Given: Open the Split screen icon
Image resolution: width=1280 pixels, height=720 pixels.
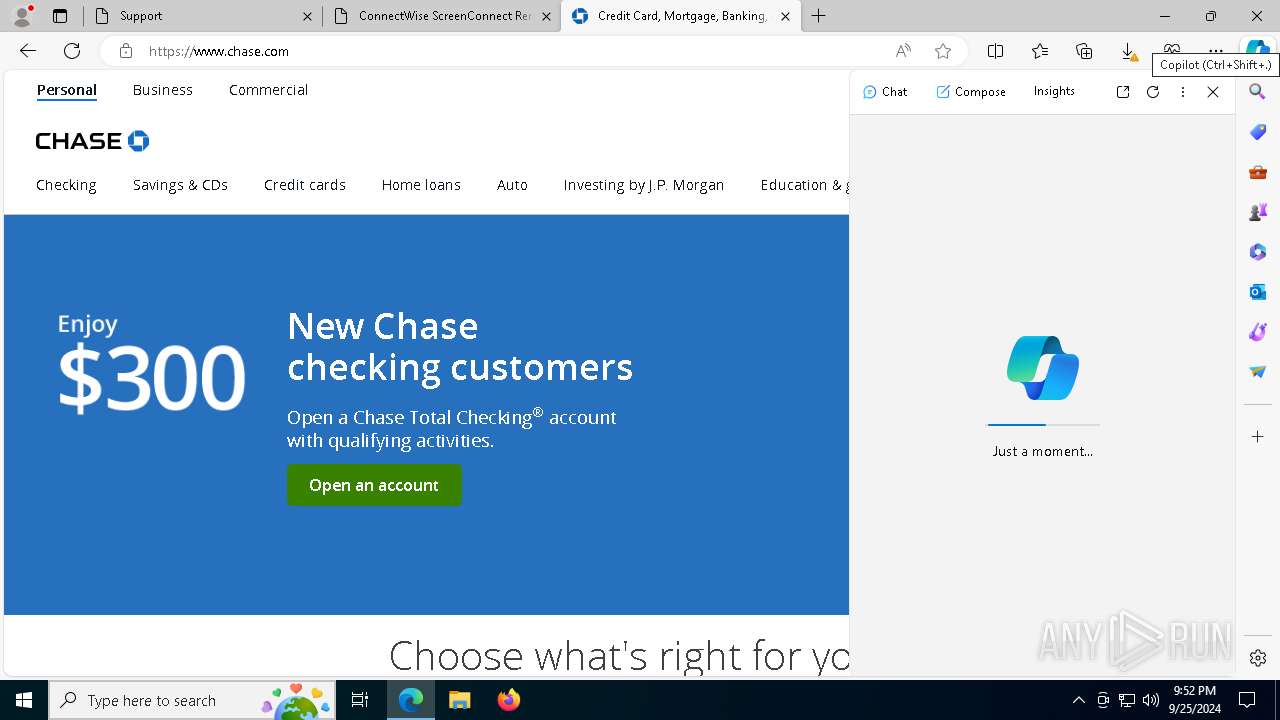Looking at the screenshot, I should tap(996, 51).
